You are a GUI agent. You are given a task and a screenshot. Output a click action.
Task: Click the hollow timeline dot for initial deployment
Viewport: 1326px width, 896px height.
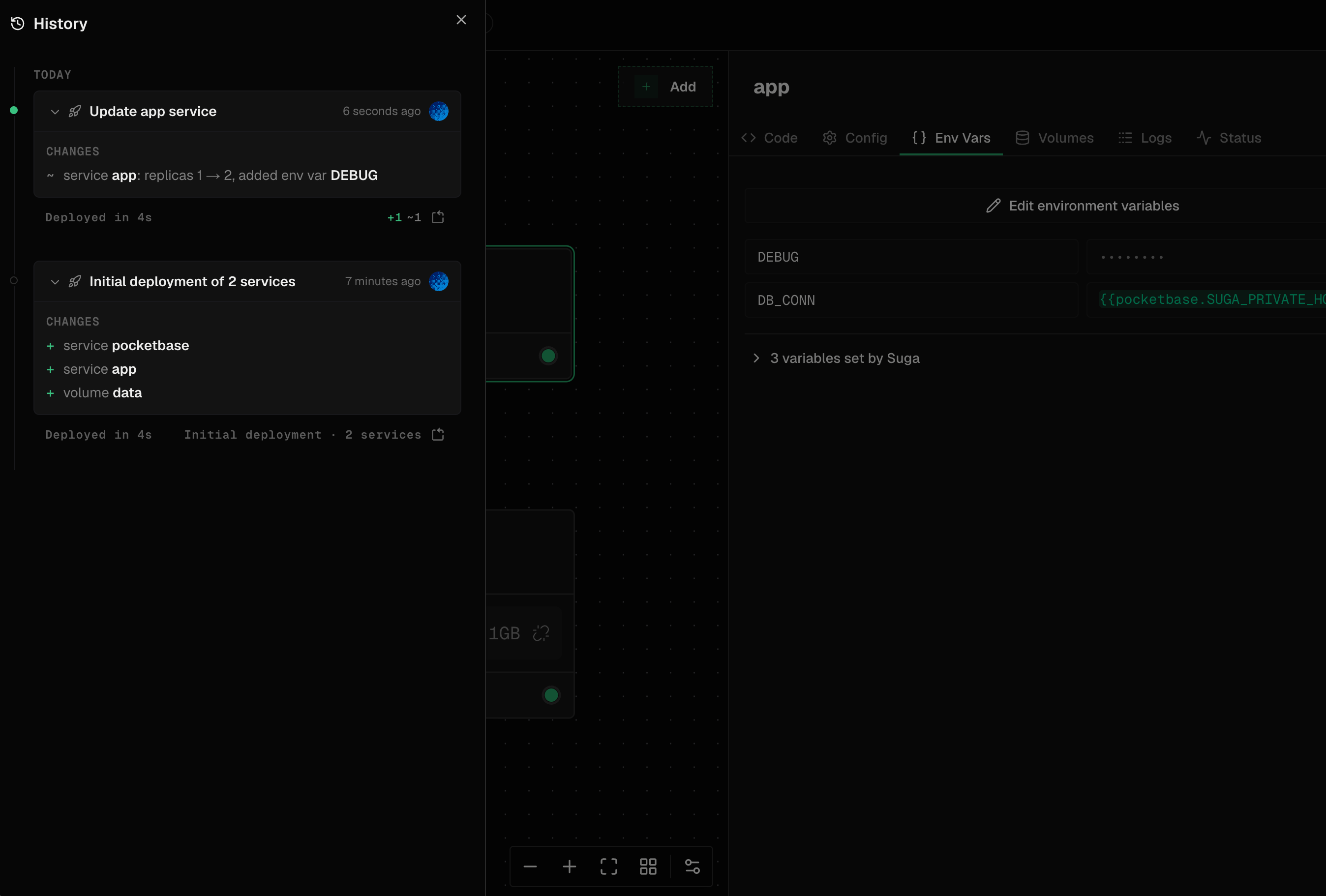[x=14, y=280]
